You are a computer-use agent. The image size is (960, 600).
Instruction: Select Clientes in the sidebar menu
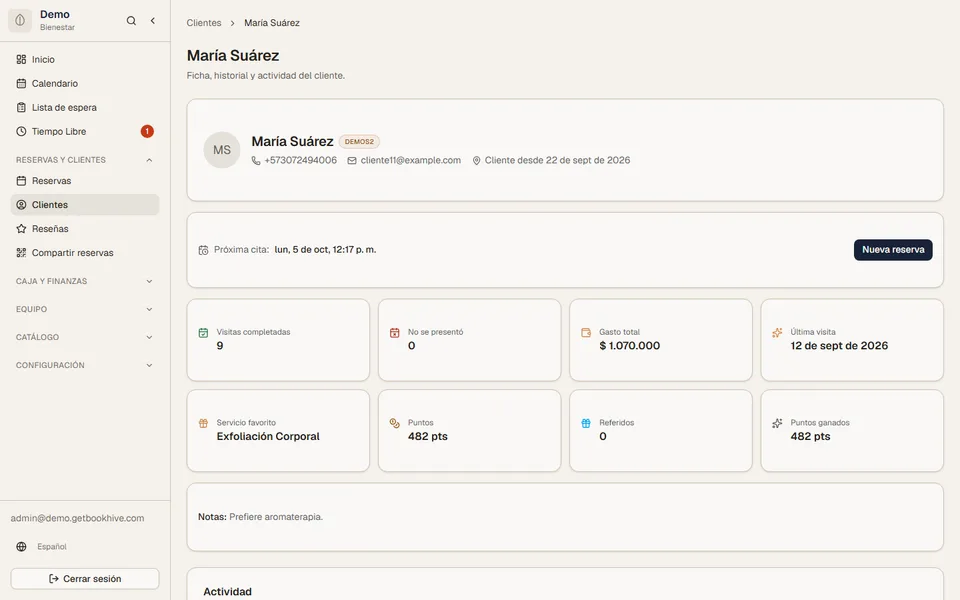point(85,204)
